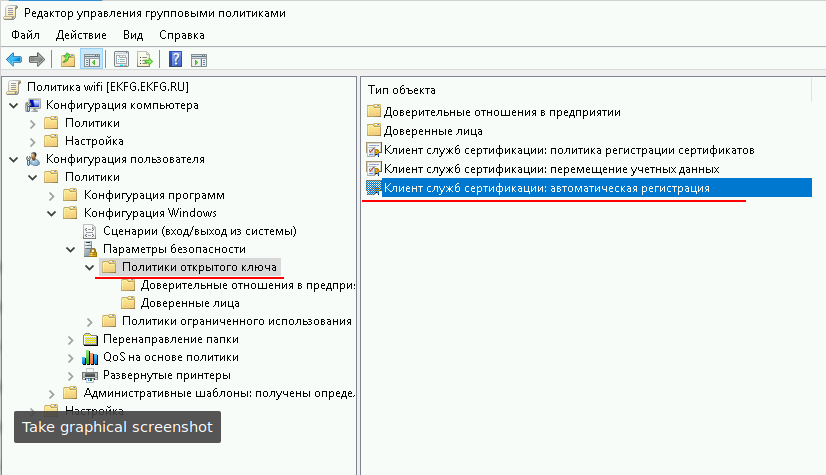
Task: Collapse the Параметры безопасности node
Action: tap(70, 249)
